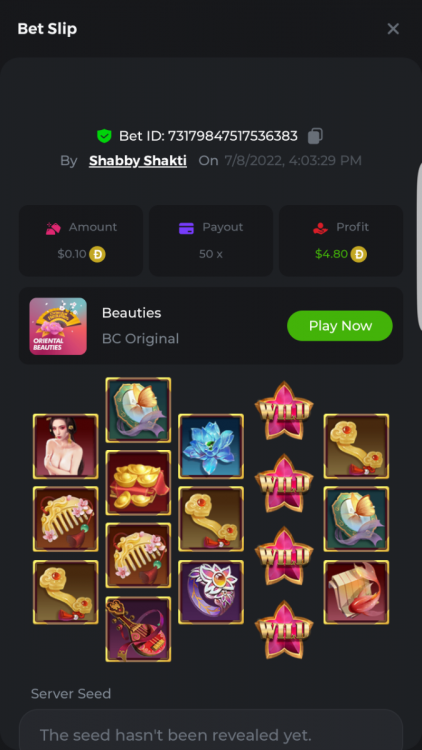The height and width of the screenshot is (750, 422).
Task: Click the topmost WILD star symbol
Action: [x=284, y=410]
